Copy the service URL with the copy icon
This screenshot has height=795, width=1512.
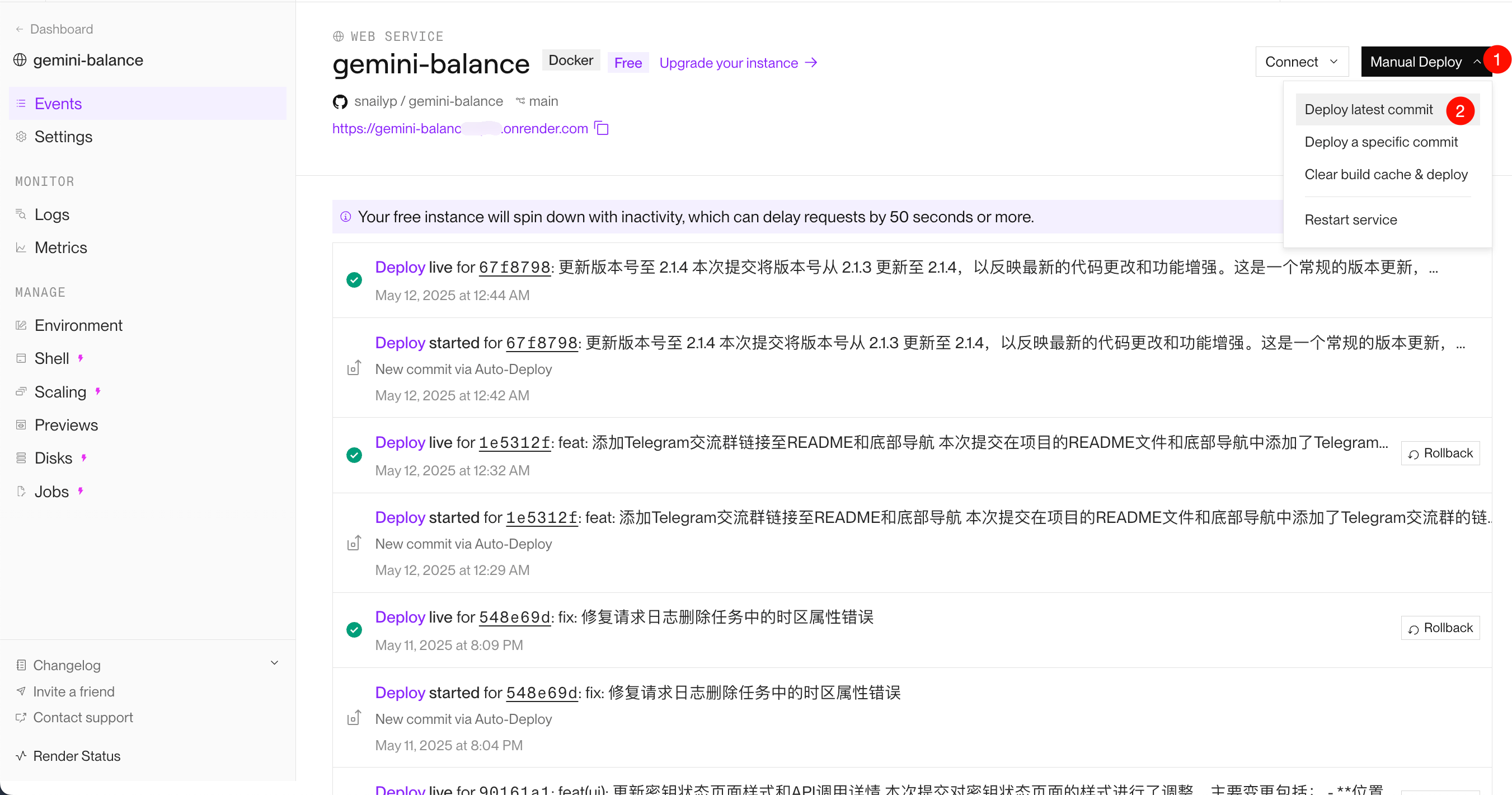602,128
